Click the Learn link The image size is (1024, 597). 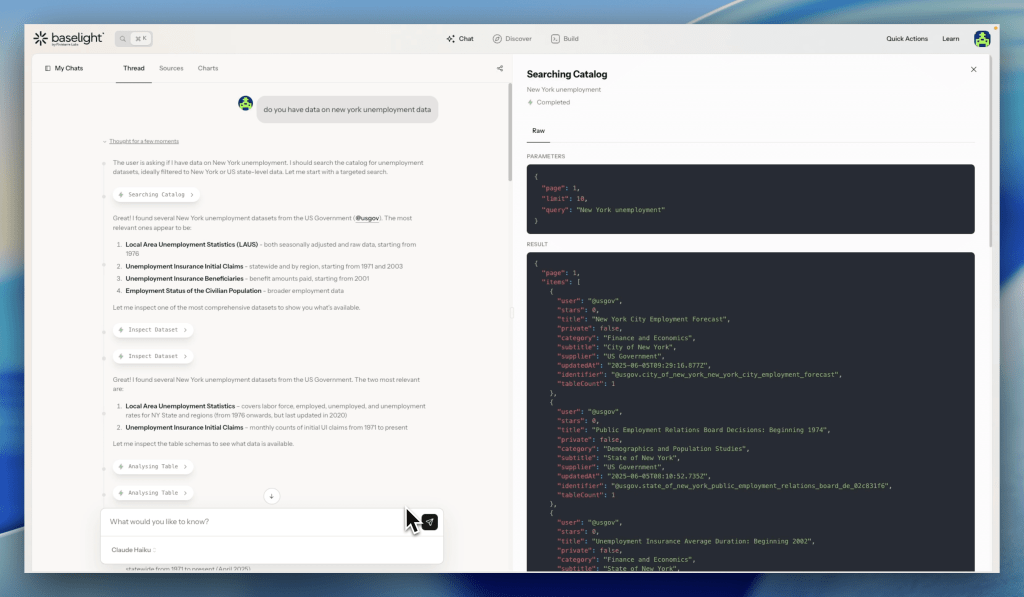(x=950, y=39)
